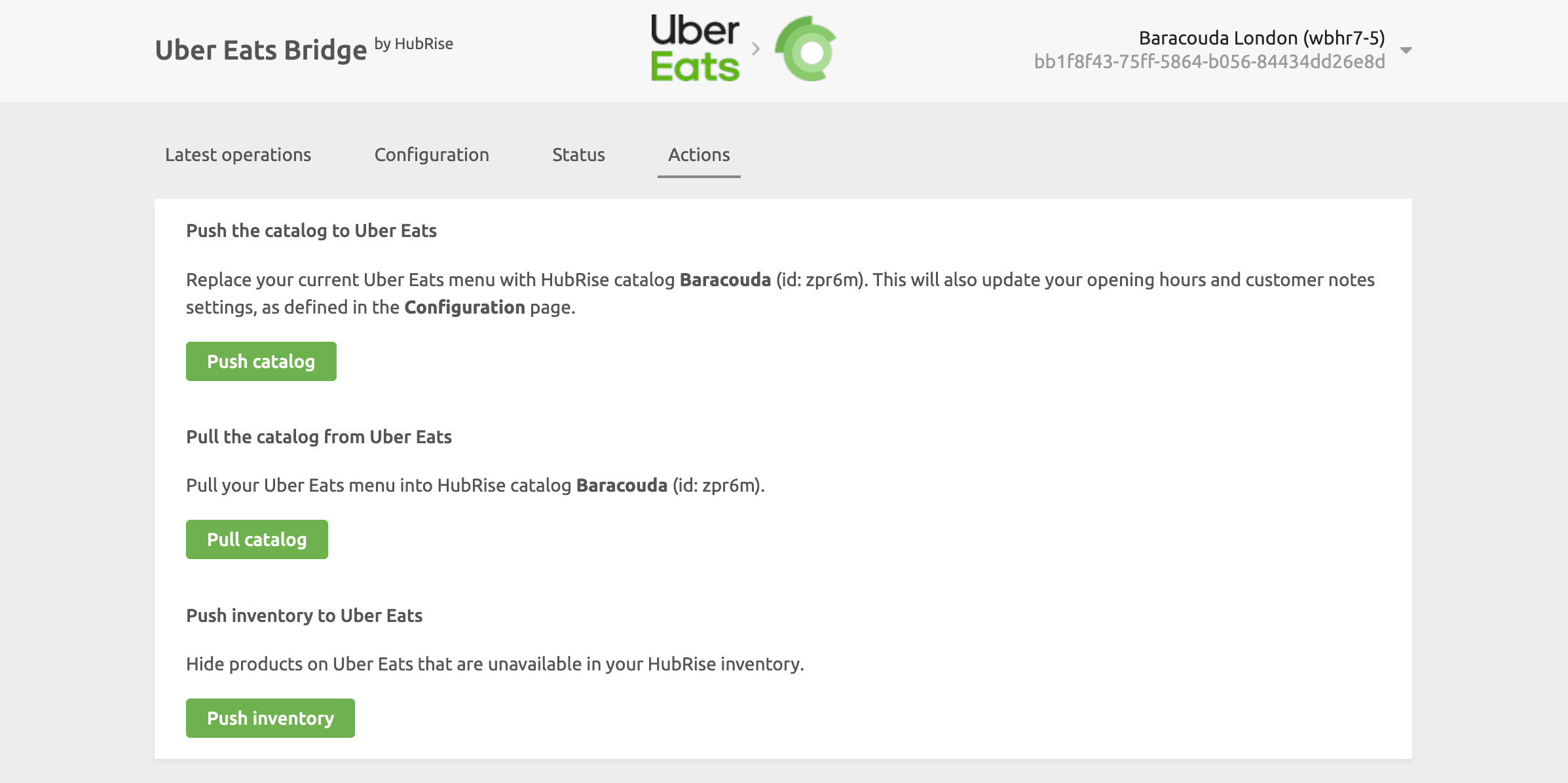Click the green HubRise circular logo
Screen dimensions: 1568x783
[x=806, y=49]
